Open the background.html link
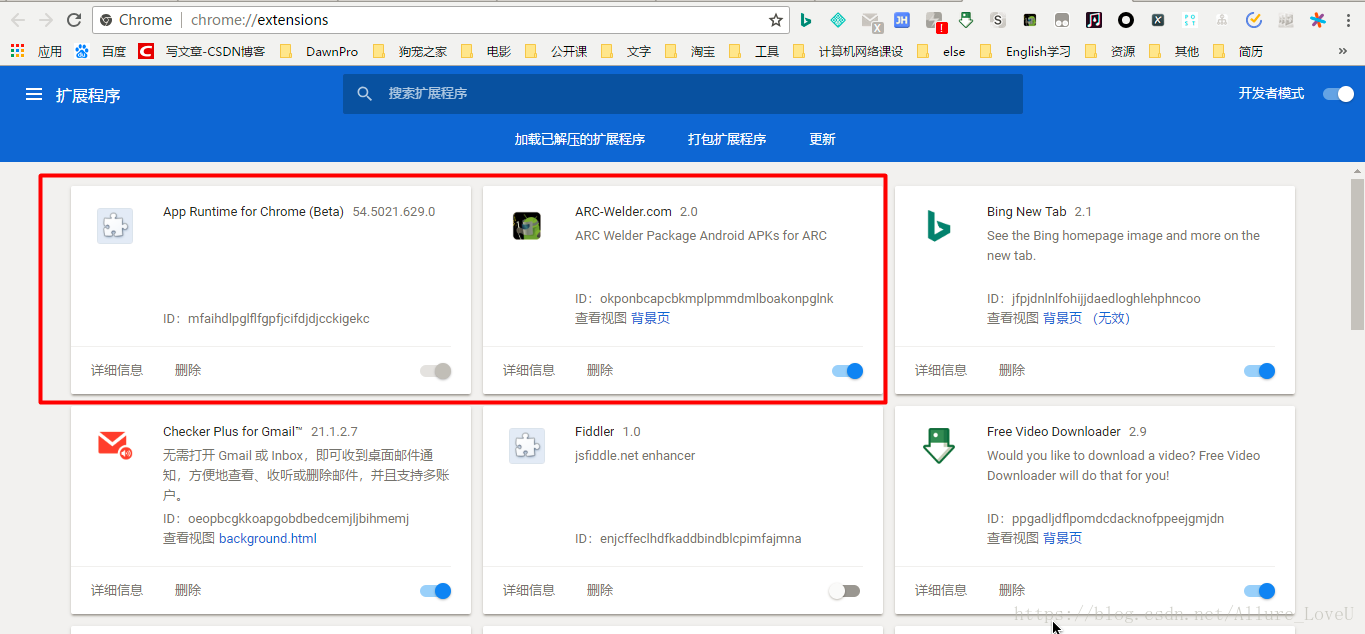The width and height of the screenshot is (1365, 634). click(x=268, y=538)
